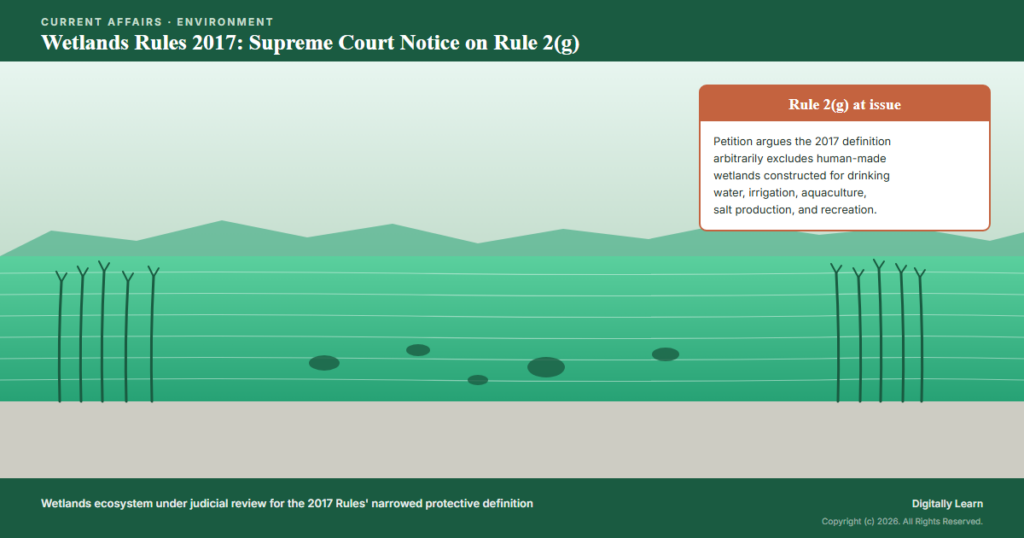Select the 'Rule 2(g) at issue' card header
This screenshot has height=538, width=1024.
coord(844,104)
